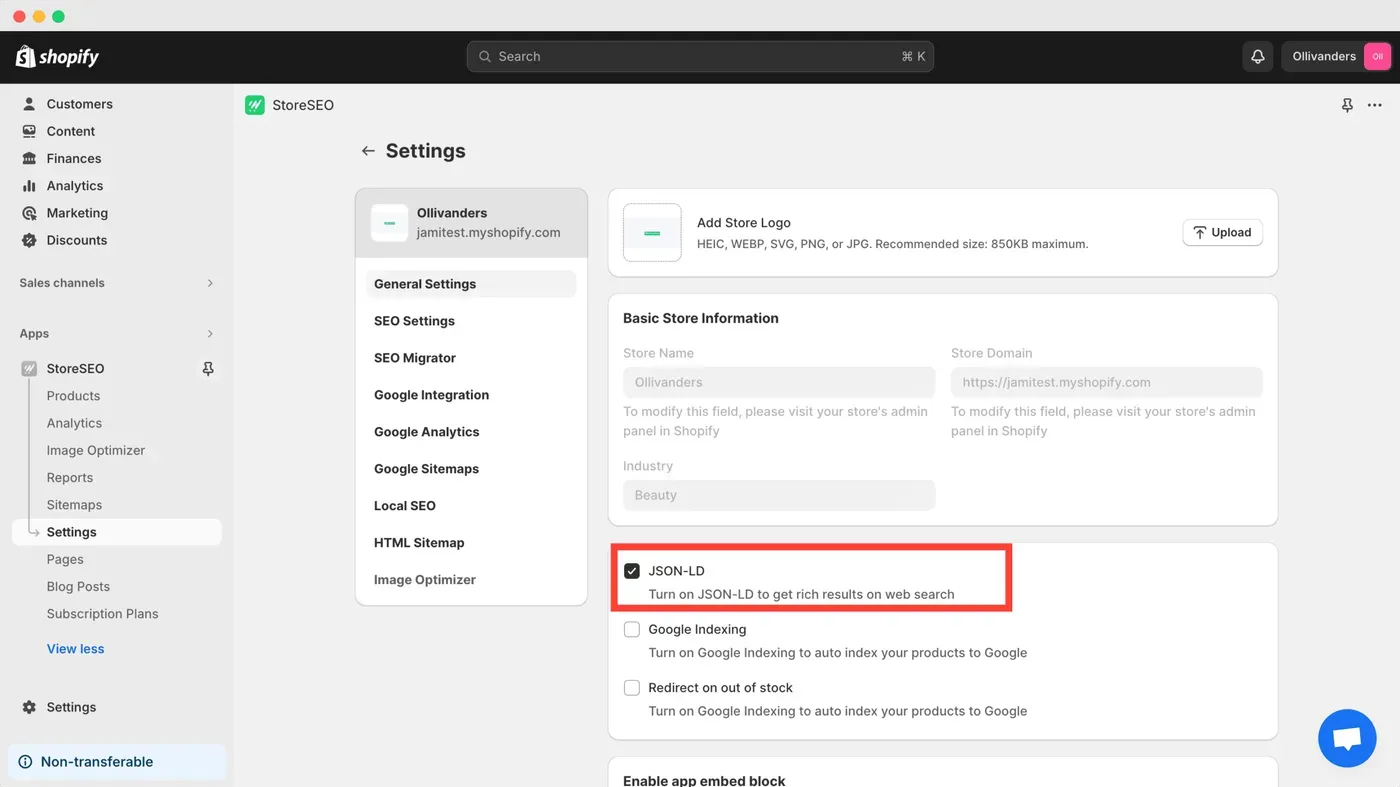Open the notifications bell

click(1258, 57)
